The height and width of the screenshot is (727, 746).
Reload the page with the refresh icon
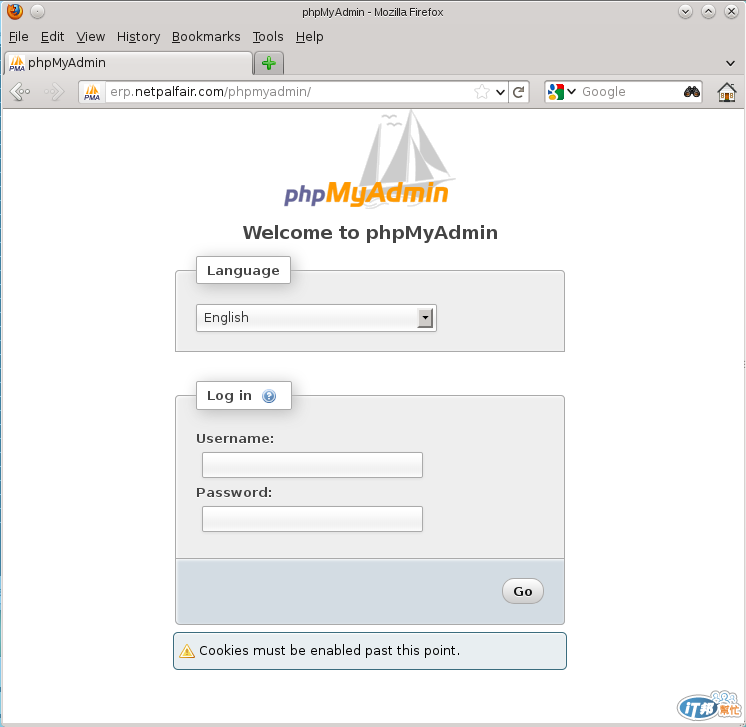519,91
